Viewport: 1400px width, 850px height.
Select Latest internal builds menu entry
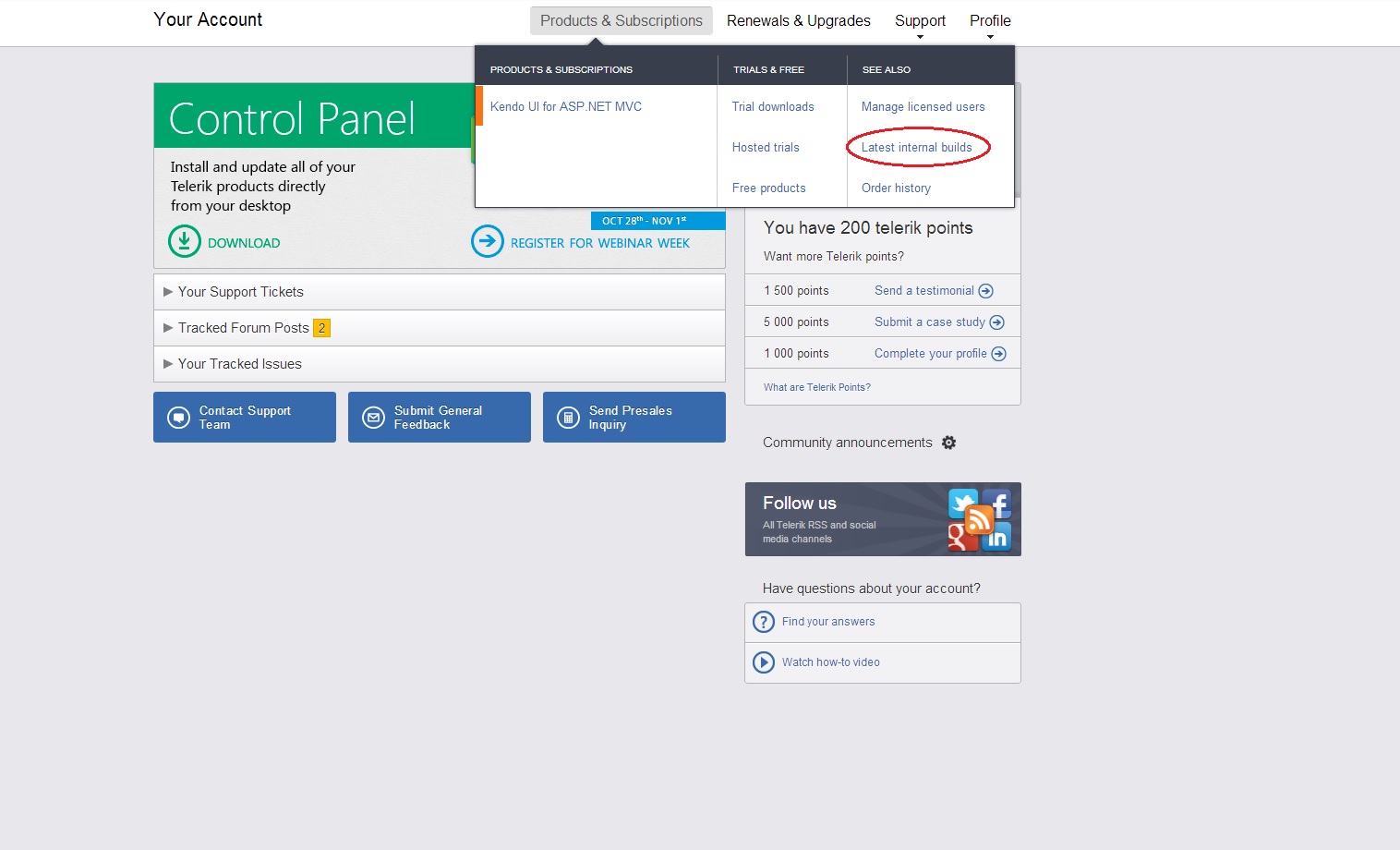tap(917, 147)
